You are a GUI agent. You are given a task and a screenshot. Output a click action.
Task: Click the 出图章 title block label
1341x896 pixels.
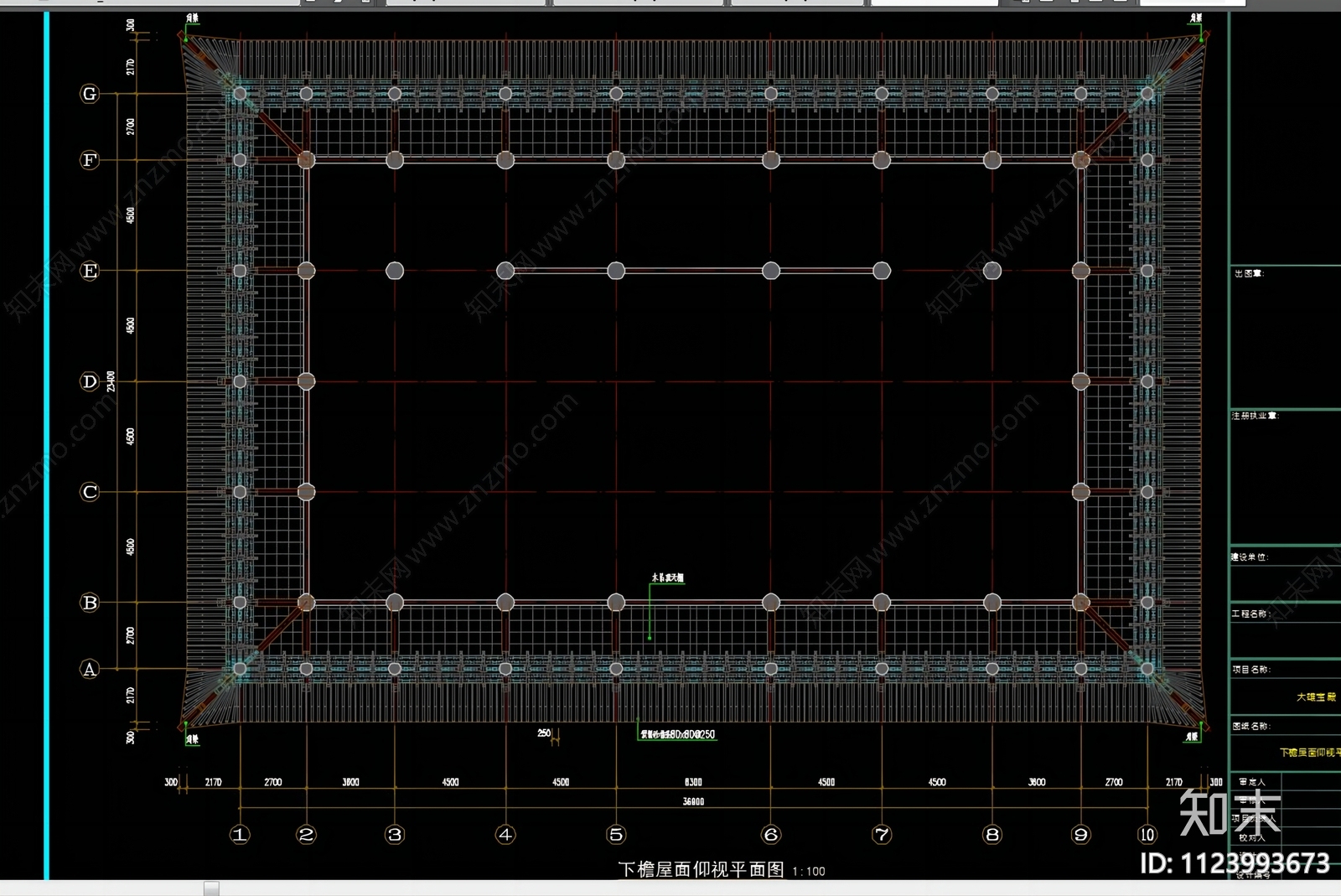pyautogui.click(x=1249, y=274)
